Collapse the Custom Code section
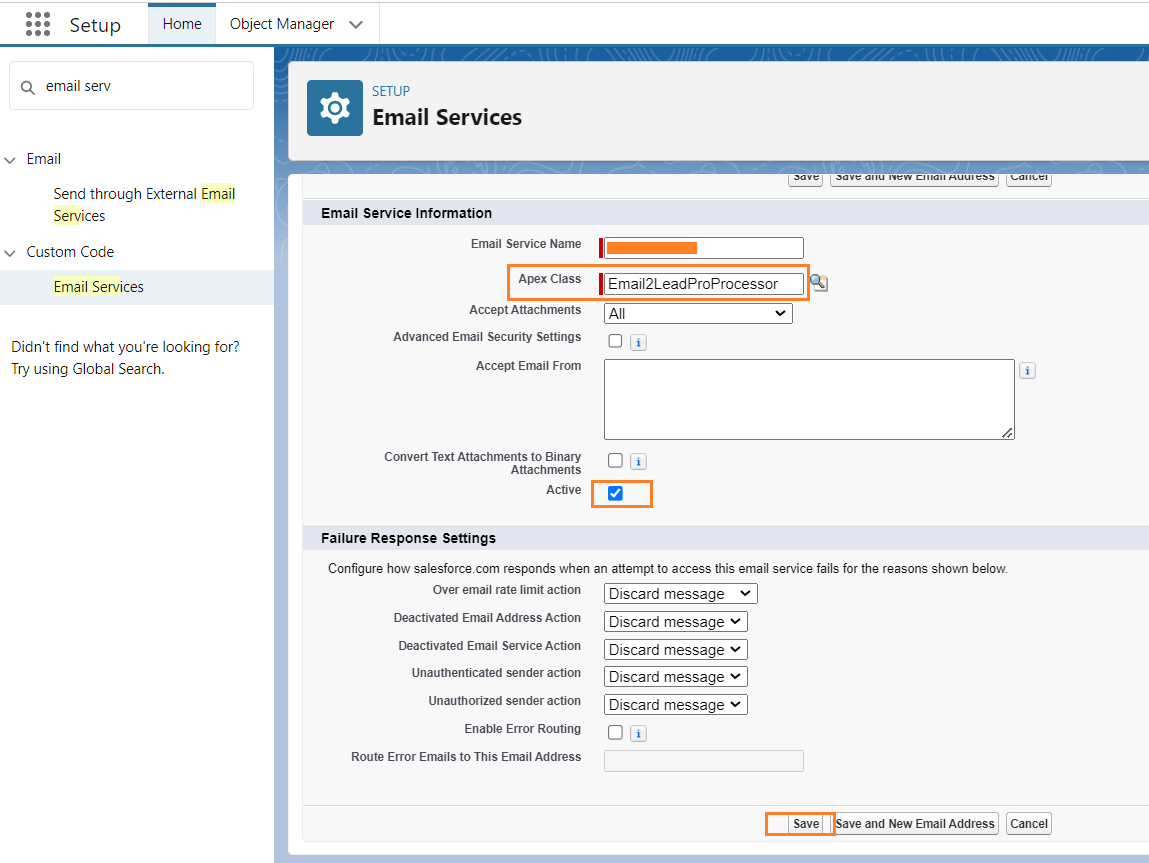Screen dimensions: 1149x863 point(11,252)
